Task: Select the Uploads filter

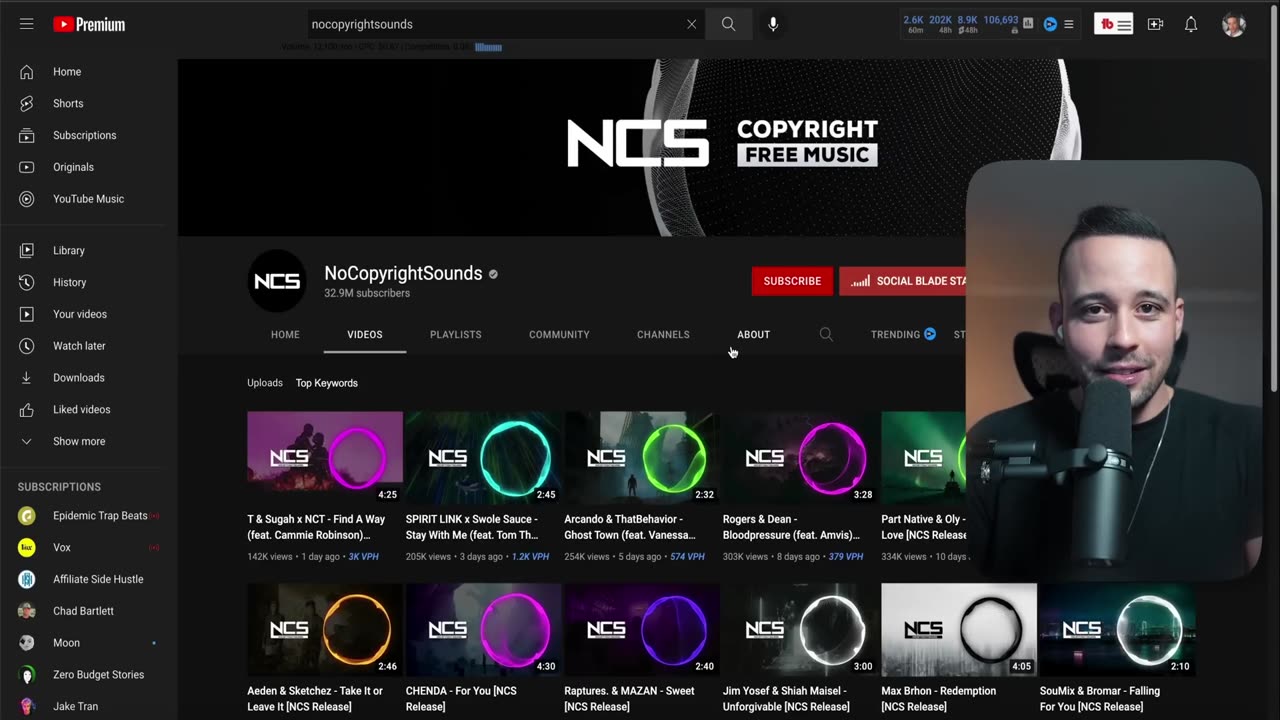Action: (265, 383)
